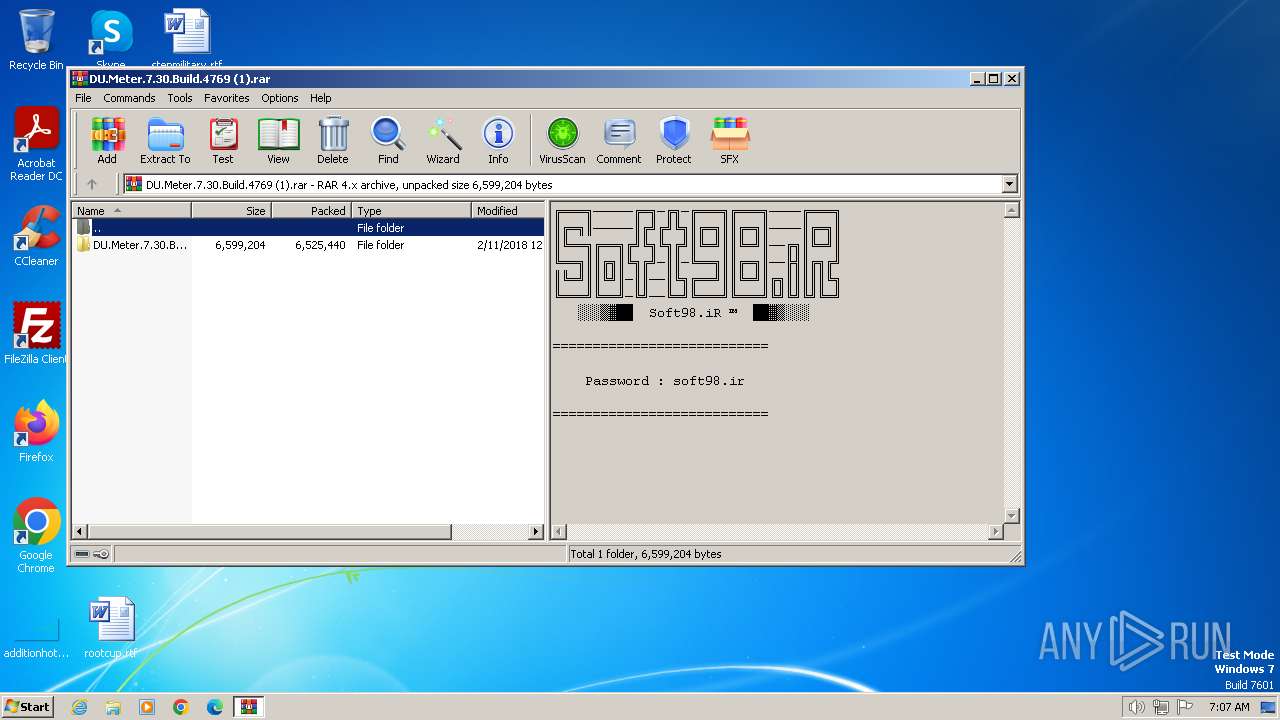The image size is (1280, 720).
Task: Open rootcup.rtf desktop document
Action: pos(111,628)
